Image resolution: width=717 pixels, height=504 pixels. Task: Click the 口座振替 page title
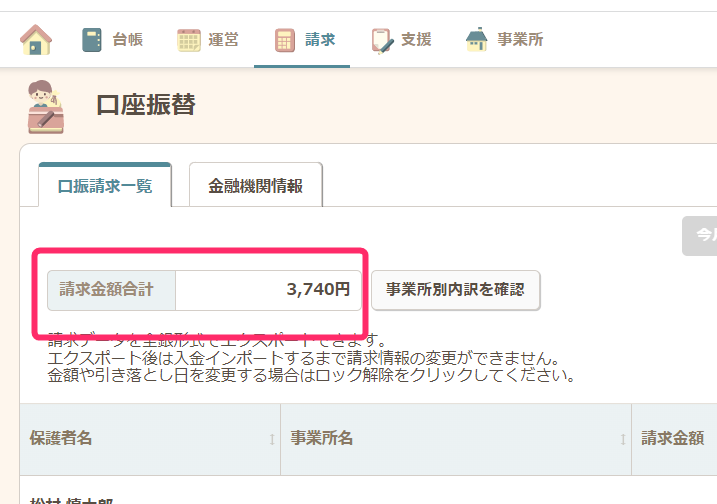pyautogui.click(x=145, y=104)
